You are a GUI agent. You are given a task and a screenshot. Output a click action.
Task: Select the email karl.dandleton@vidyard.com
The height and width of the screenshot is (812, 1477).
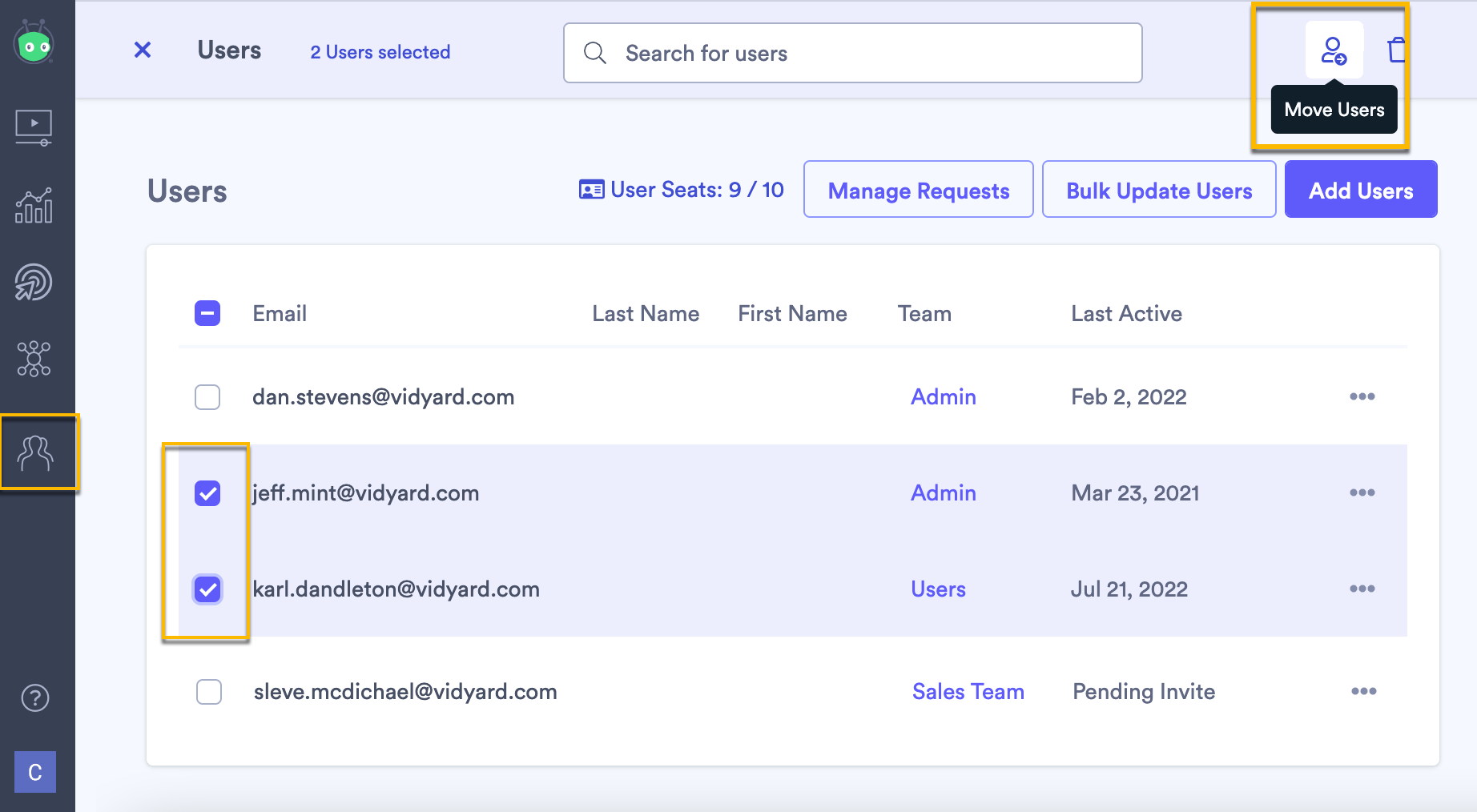point(396,589)
